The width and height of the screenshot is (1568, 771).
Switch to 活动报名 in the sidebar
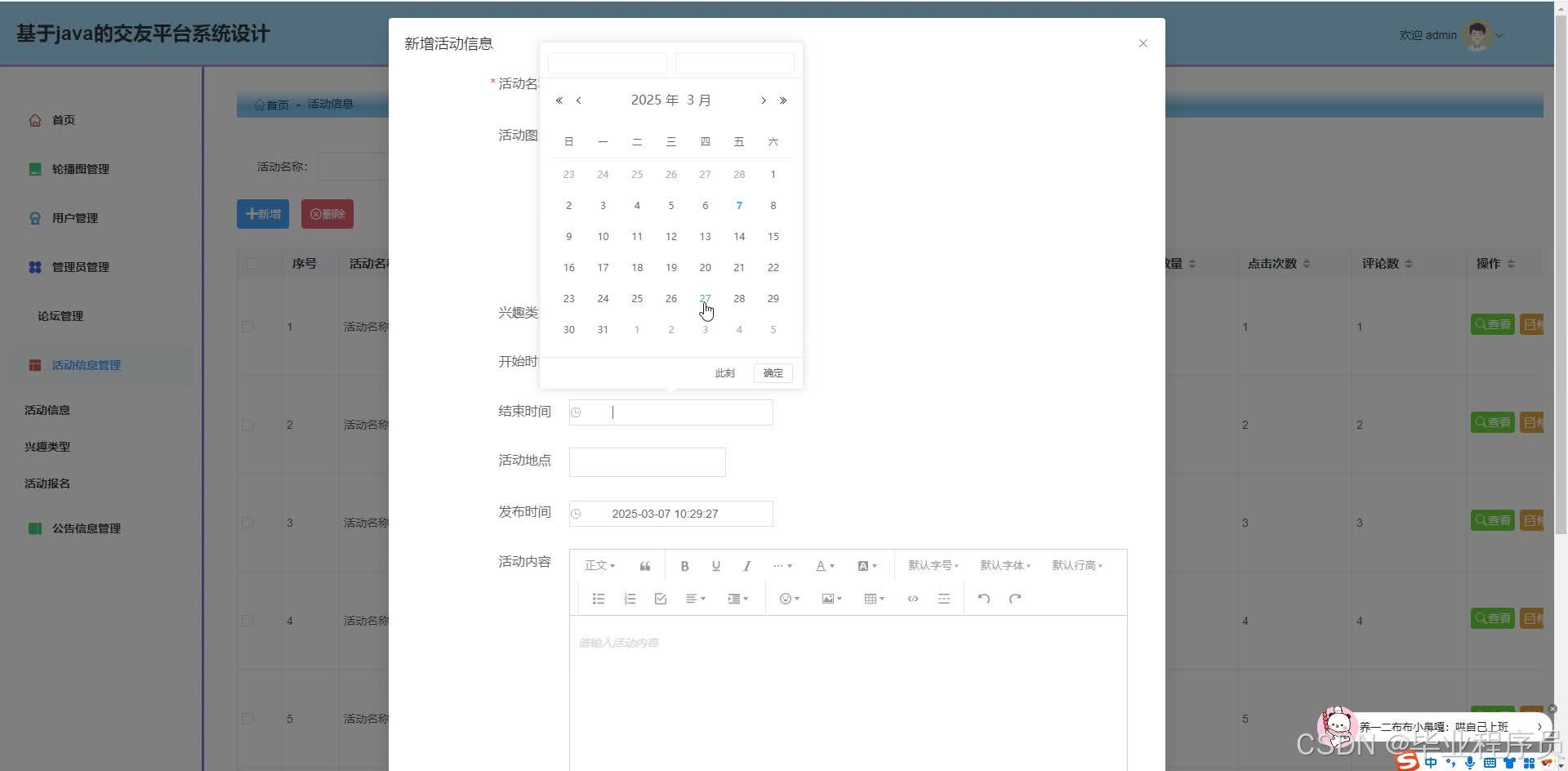[47, 484]
